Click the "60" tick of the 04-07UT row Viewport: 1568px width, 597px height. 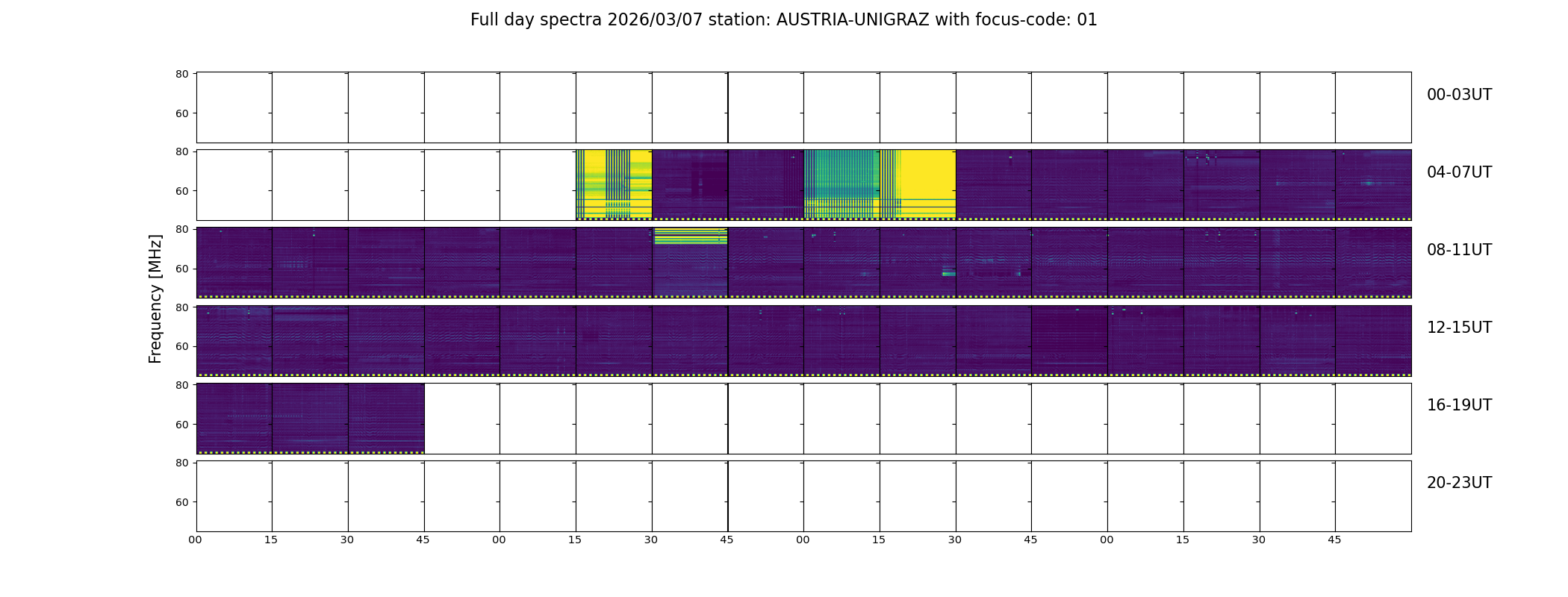click(x=181, y=191)
